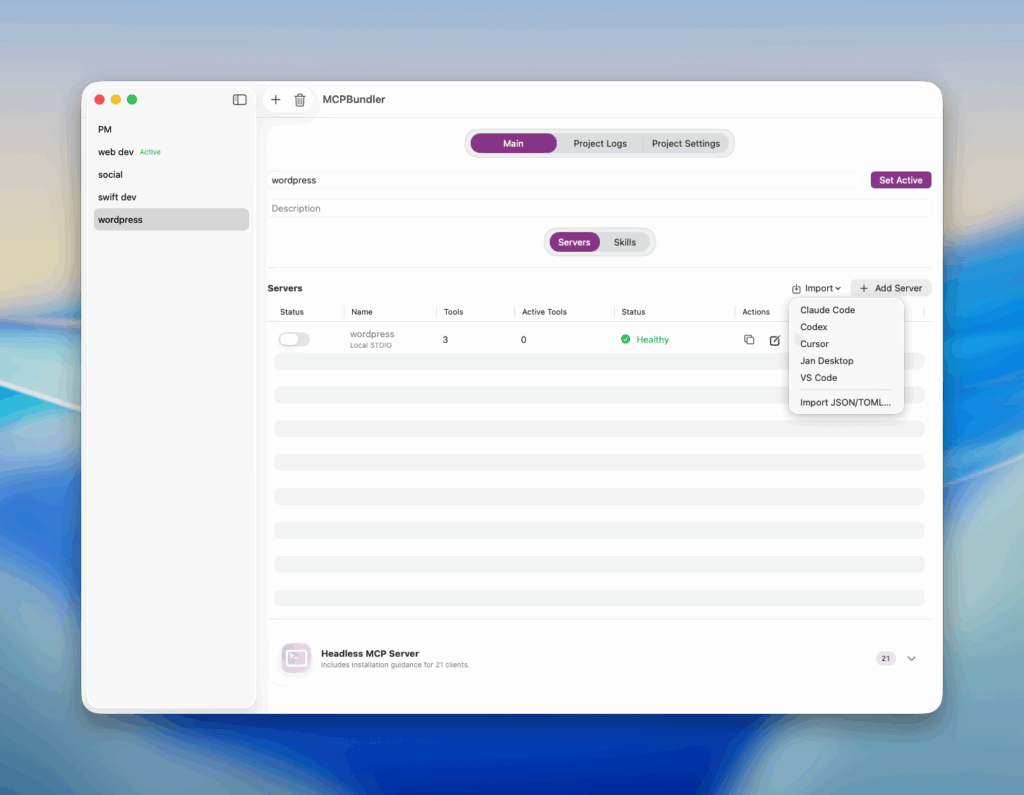Click the Headless MCP Server terminal icon
This screenshot has height=795, width=1024.
coord(296,658)
